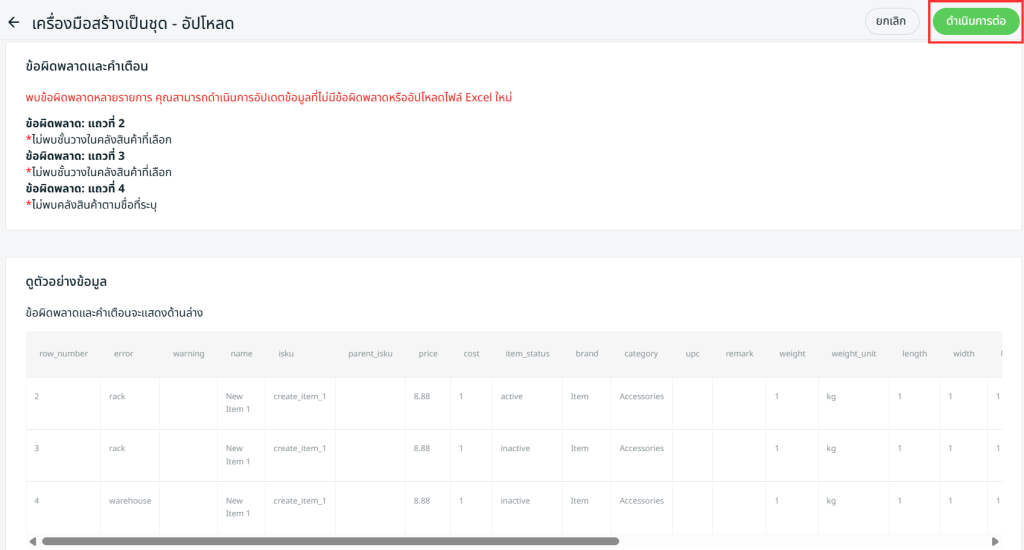
Task: Click the back arrow icon
Action: click(14, 22)
